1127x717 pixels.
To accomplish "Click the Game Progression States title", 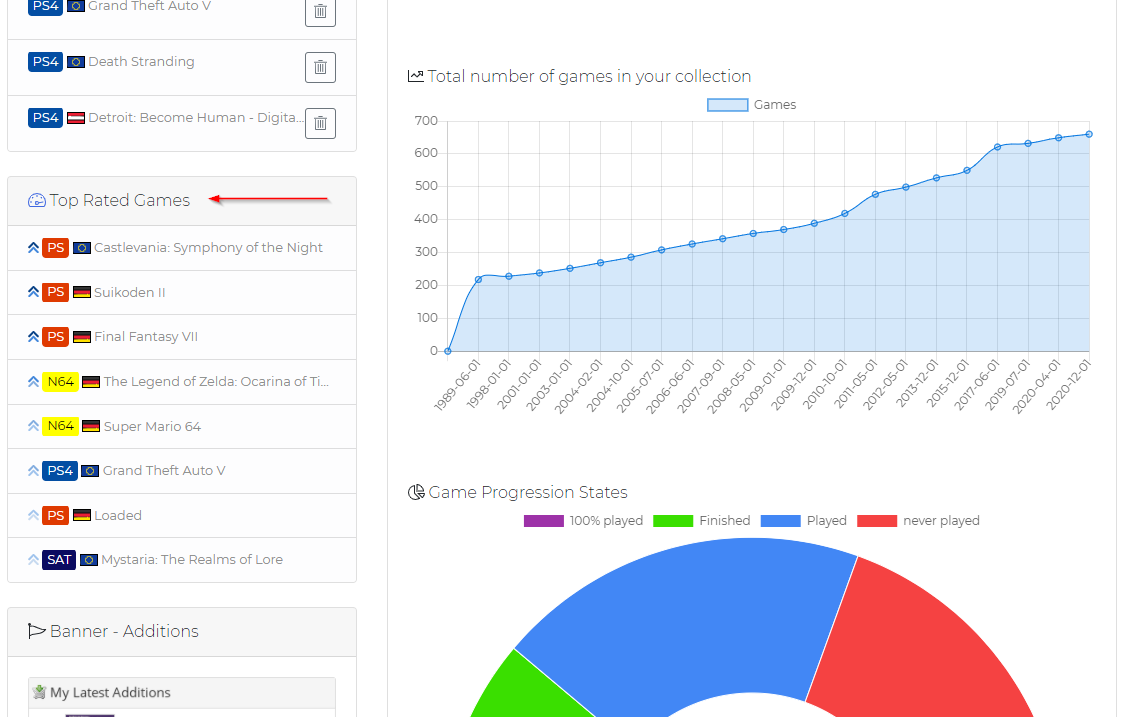I will tap(528, 492).
